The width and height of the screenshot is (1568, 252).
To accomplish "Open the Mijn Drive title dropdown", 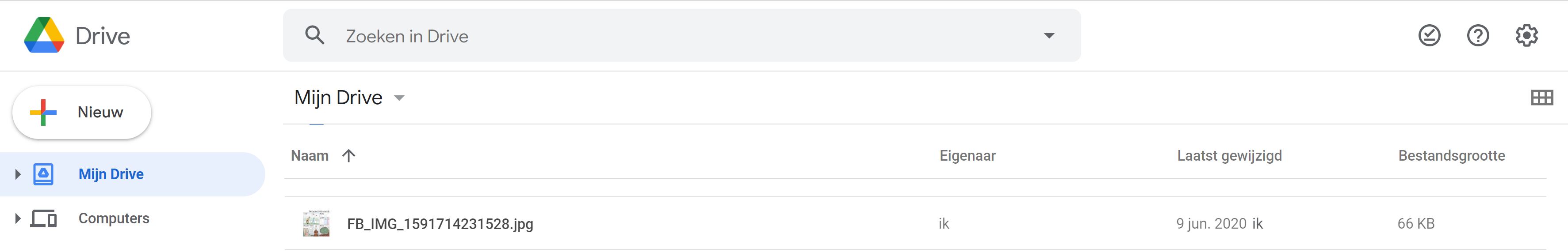I will (x=399, y=98).
